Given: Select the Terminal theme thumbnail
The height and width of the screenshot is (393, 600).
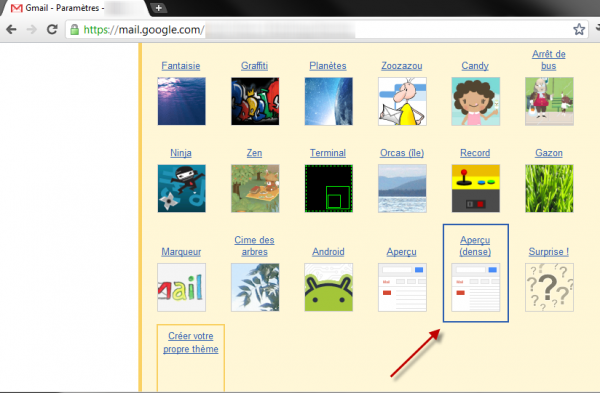Looking at the screenshot, I should [328, 188].
